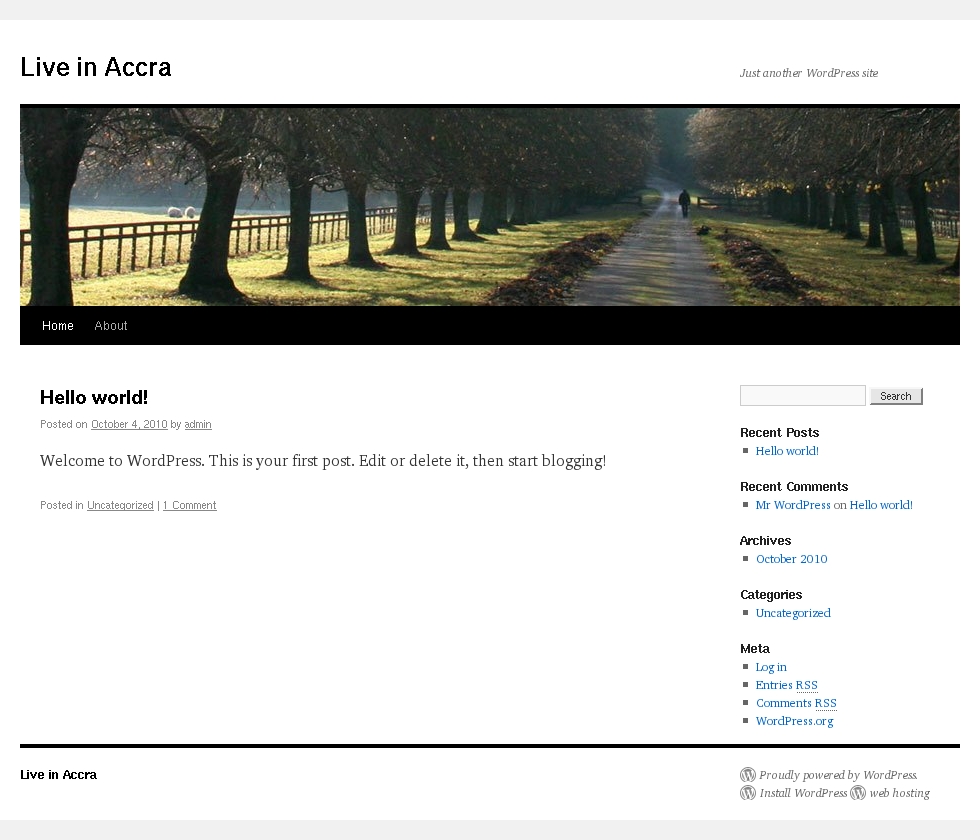Open Uncategorized link below the post
Image resolution: width=980 pixels, height=840 pixels.
tap(120, 505)
